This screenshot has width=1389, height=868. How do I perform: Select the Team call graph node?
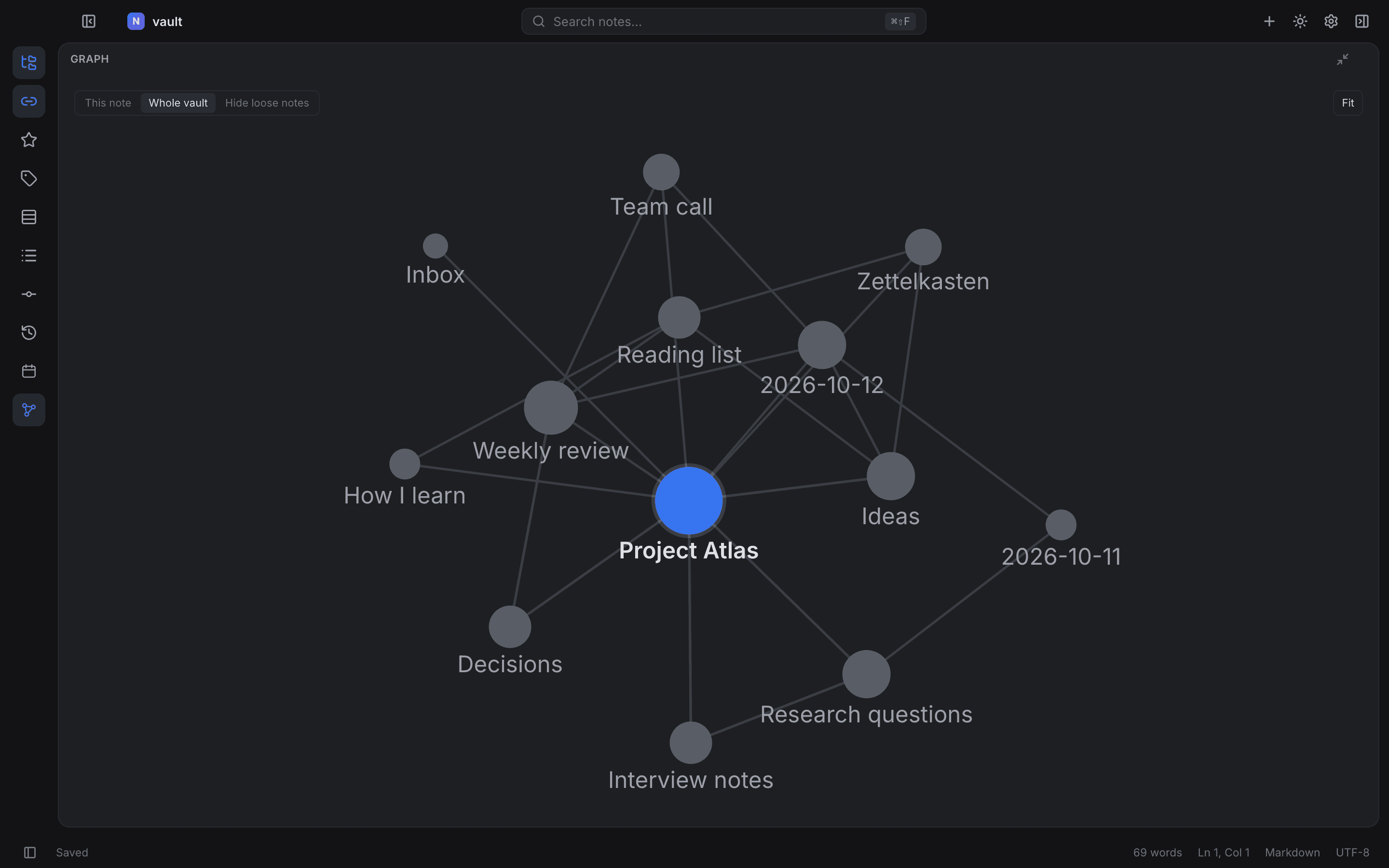(661, 172)
